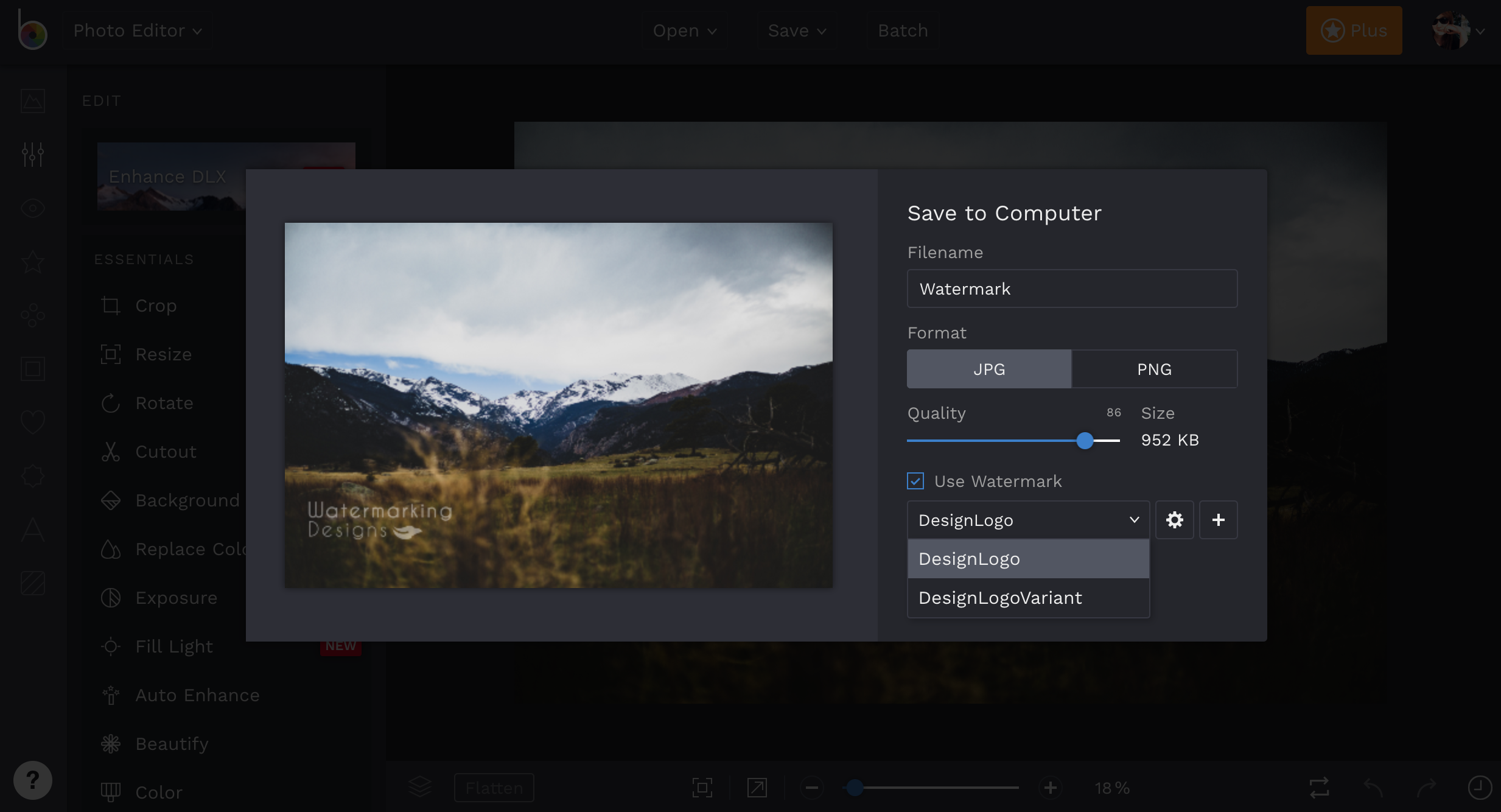
Task: Click the help question mark button
Action: click(33, 780)
